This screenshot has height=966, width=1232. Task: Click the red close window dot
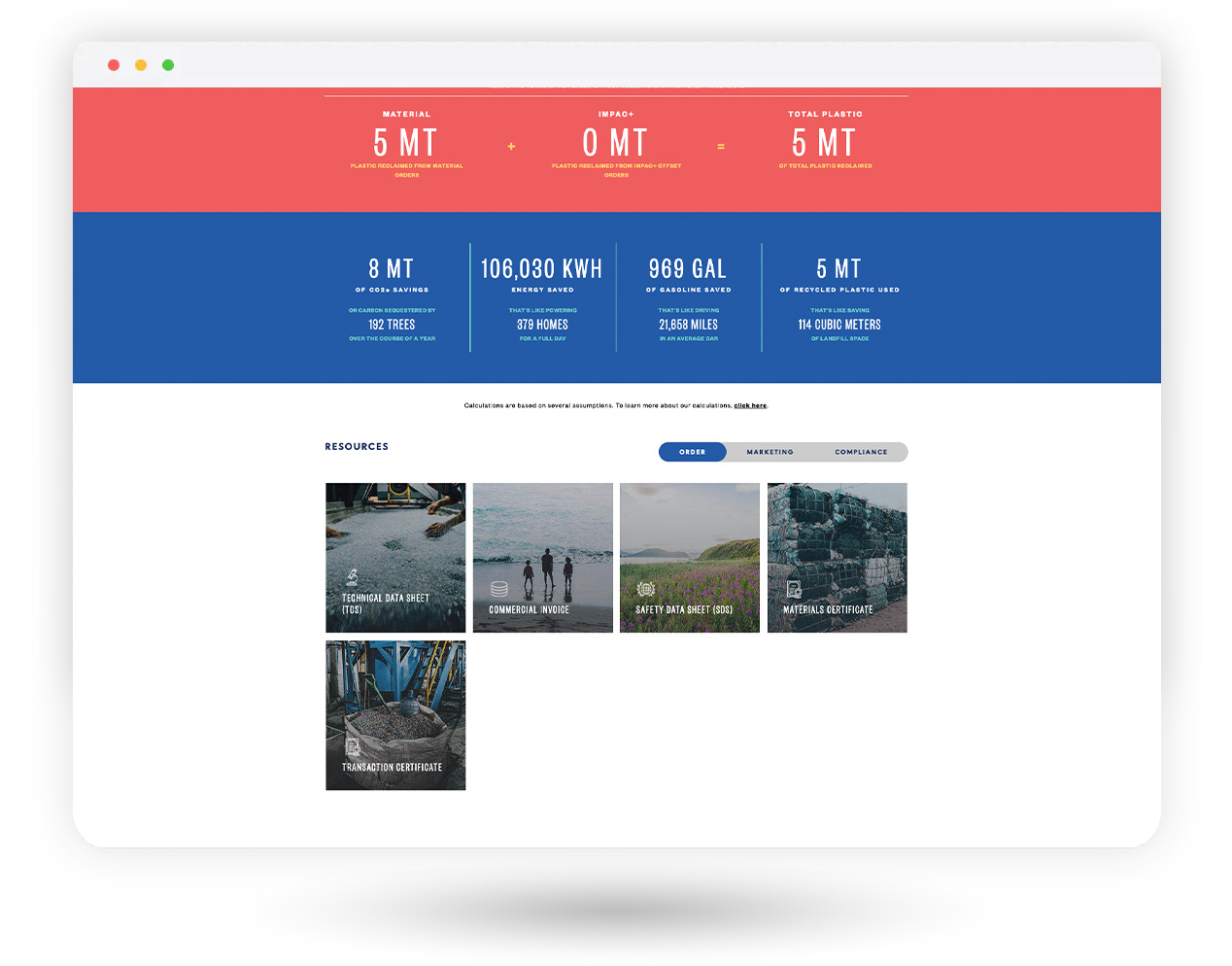(114, 65)
